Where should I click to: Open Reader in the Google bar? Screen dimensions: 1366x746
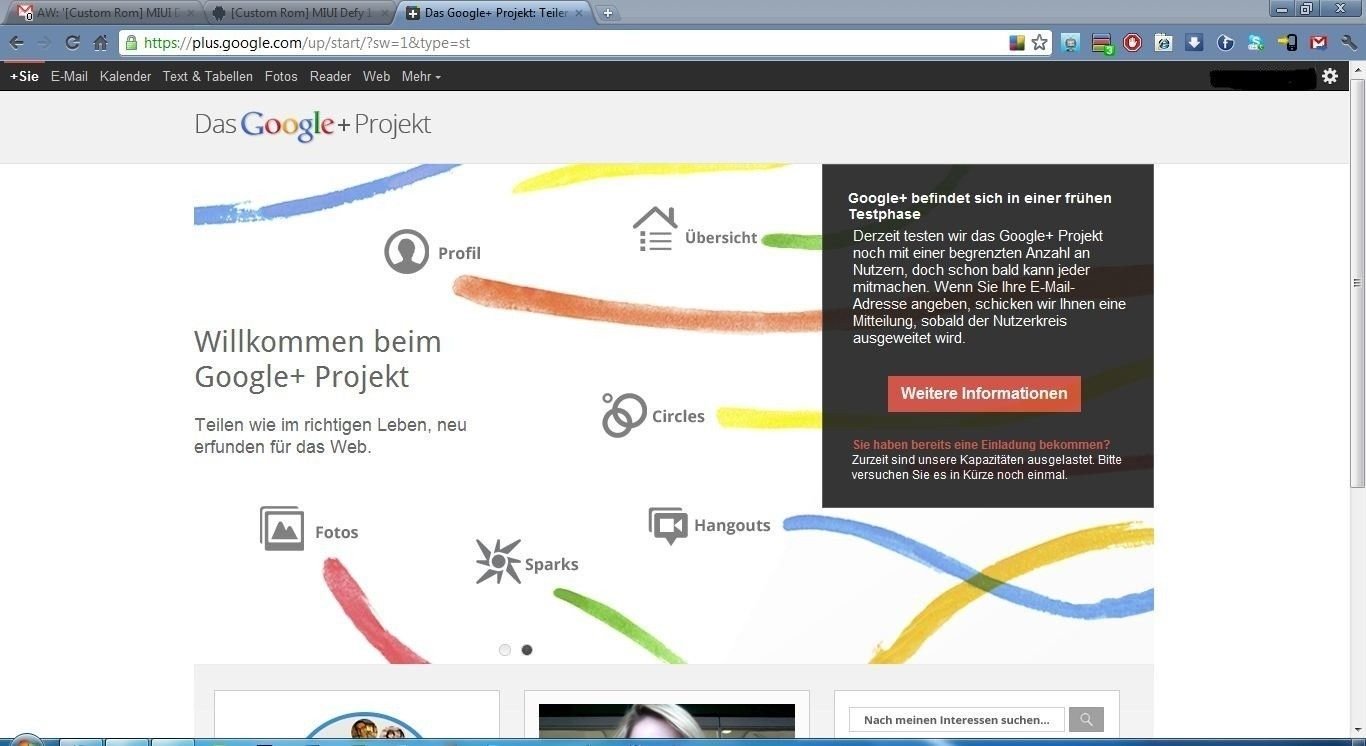(x=330, y=76)
